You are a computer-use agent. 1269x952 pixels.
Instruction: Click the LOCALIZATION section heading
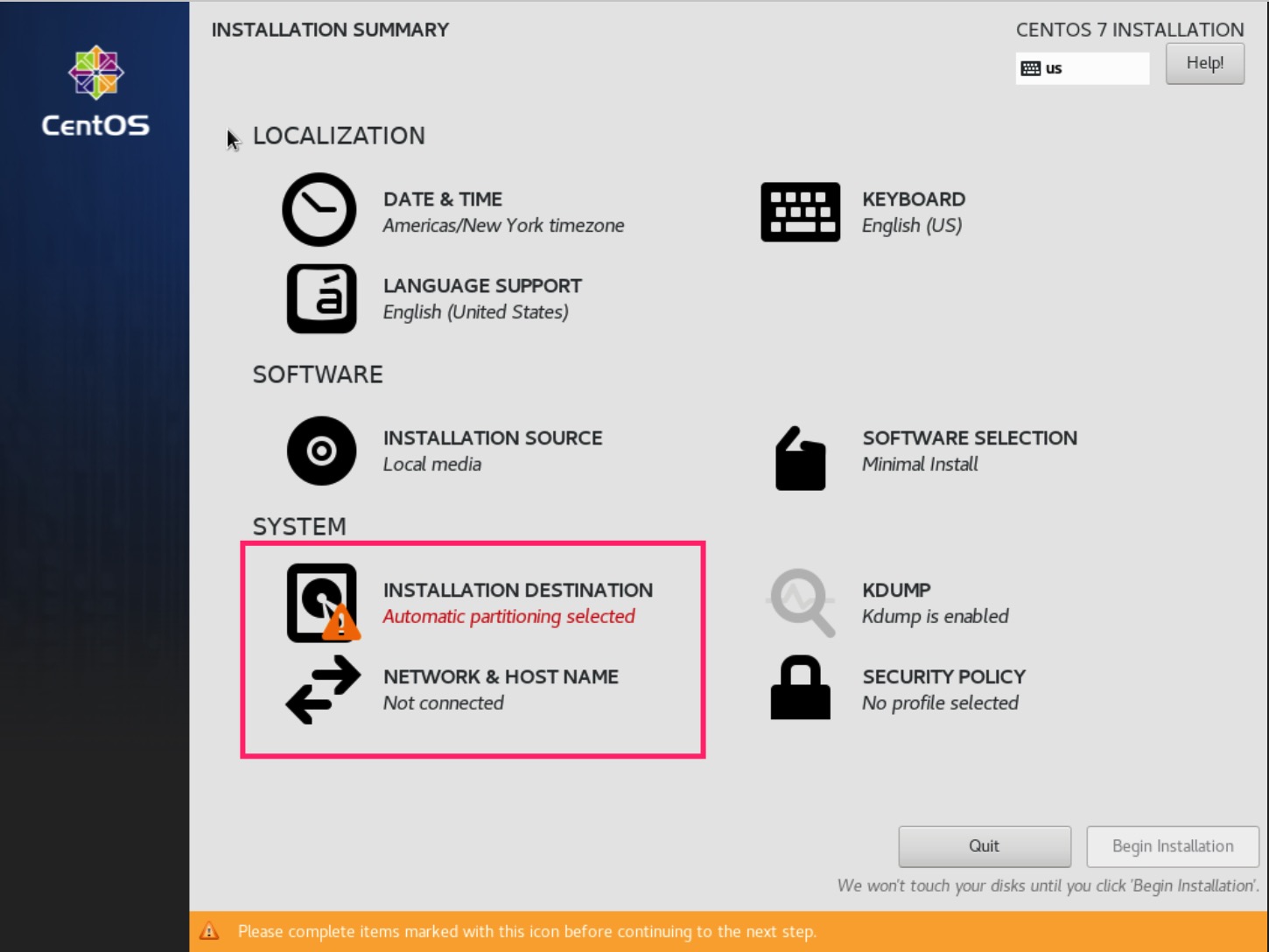339,136
